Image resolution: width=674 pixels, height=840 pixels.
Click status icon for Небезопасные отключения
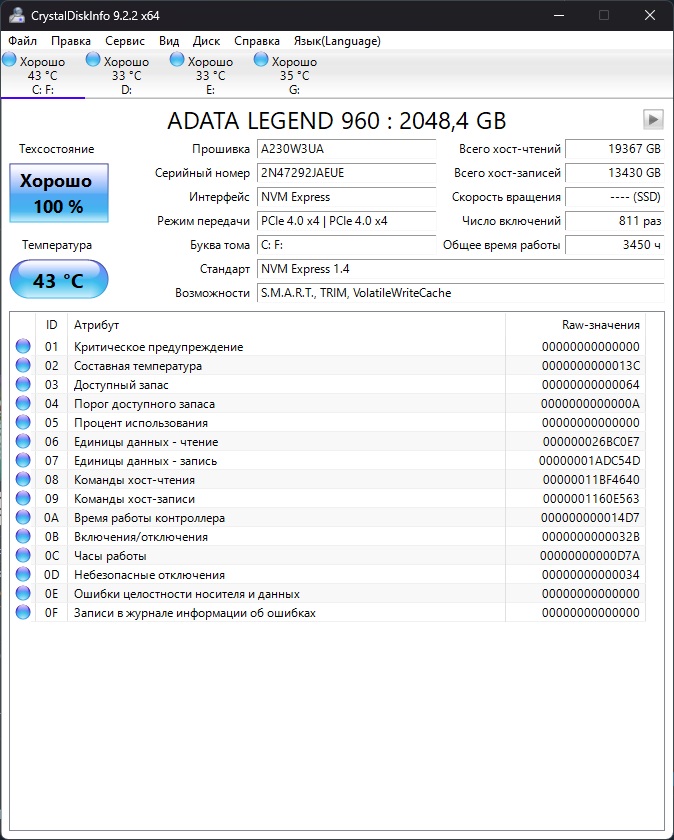[23, 574]
